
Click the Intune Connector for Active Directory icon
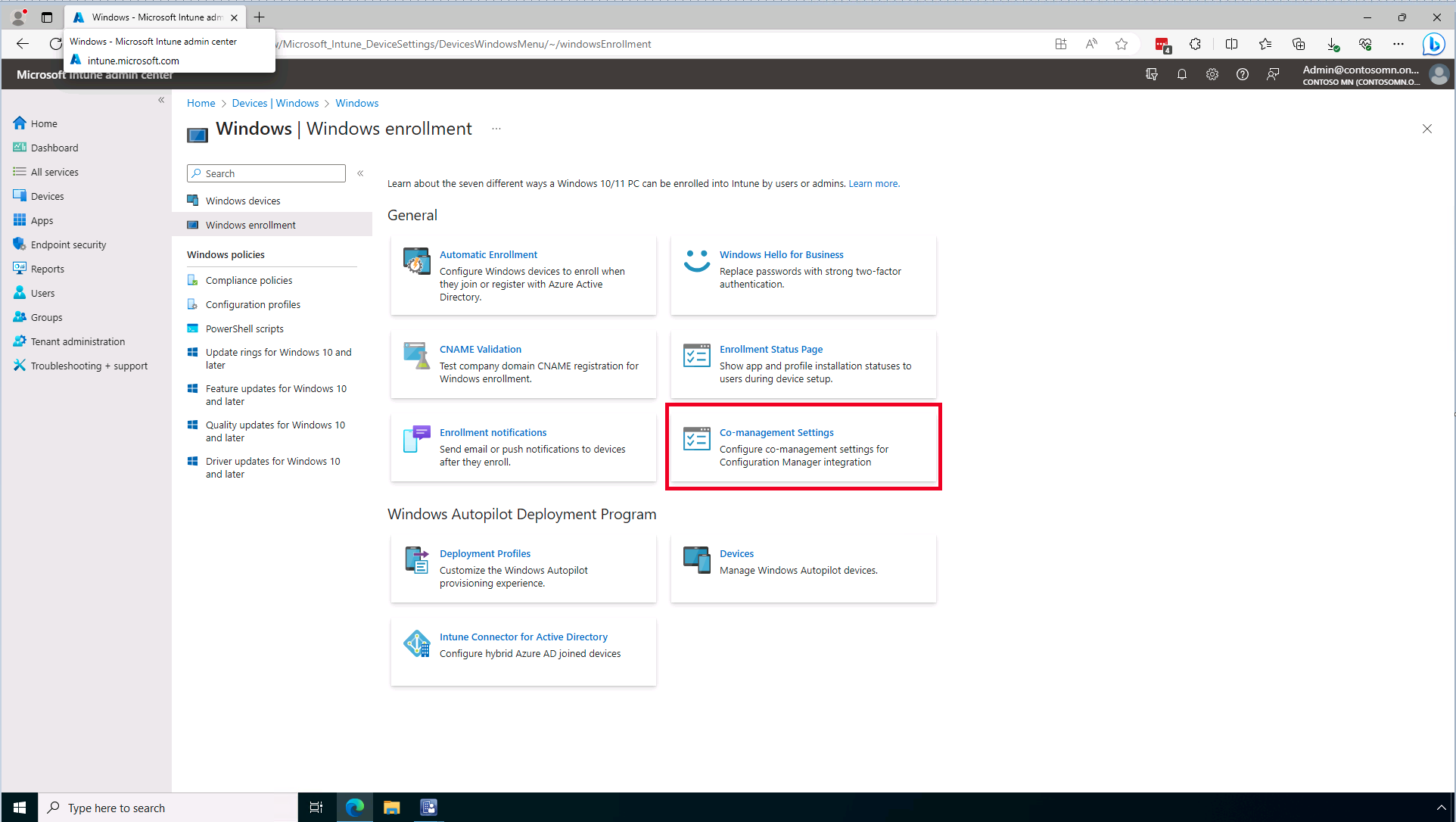point(416,643)
